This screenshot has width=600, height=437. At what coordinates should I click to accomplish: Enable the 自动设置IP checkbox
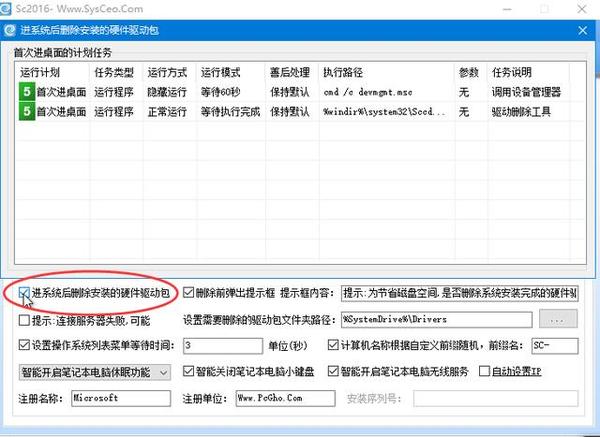click(x=484, y=371)
